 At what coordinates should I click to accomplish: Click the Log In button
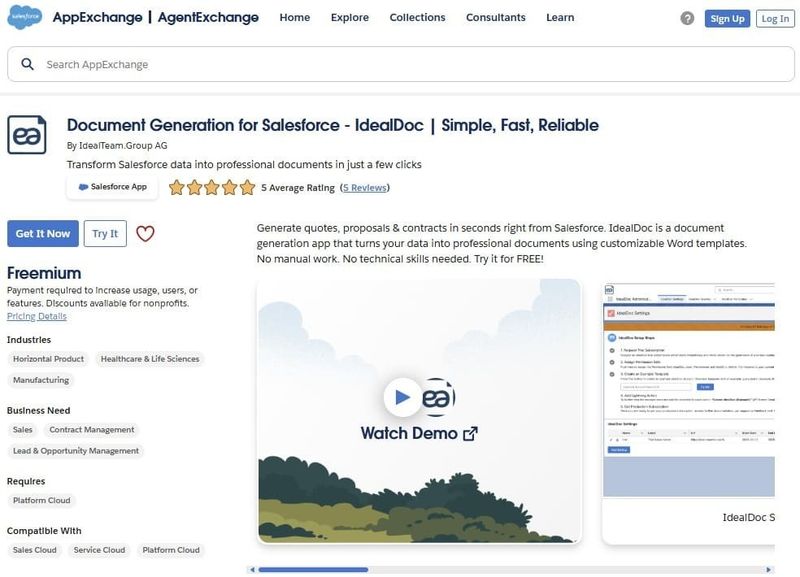point(775,18)
